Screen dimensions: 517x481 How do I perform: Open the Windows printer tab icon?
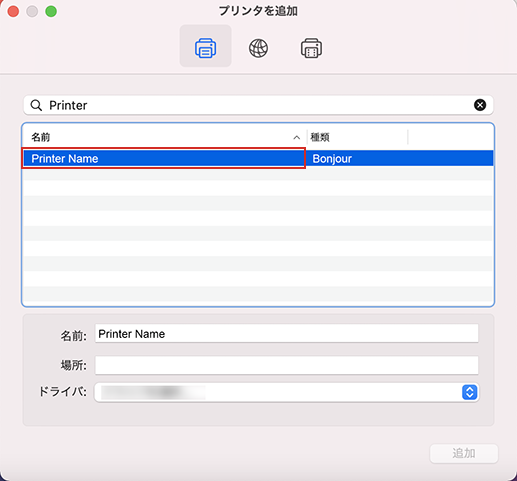311,48
